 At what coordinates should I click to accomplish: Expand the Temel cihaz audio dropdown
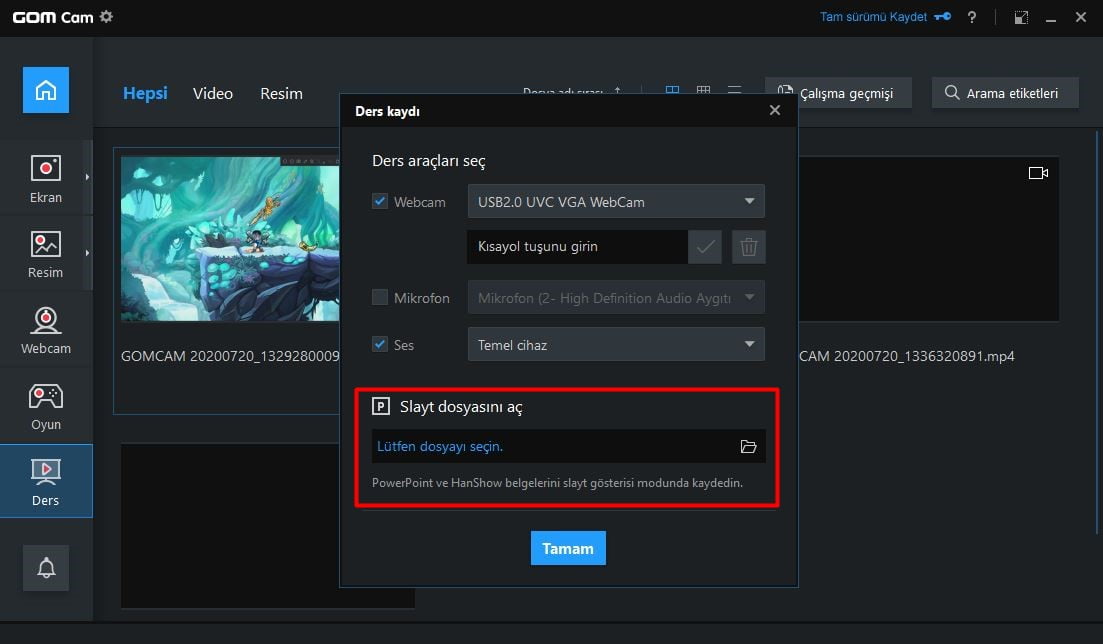pos(615,345)
